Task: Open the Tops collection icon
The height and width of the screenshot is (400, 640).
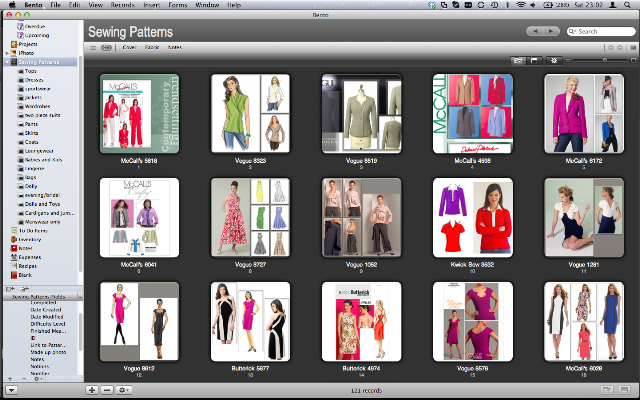Action: [20, 71]
